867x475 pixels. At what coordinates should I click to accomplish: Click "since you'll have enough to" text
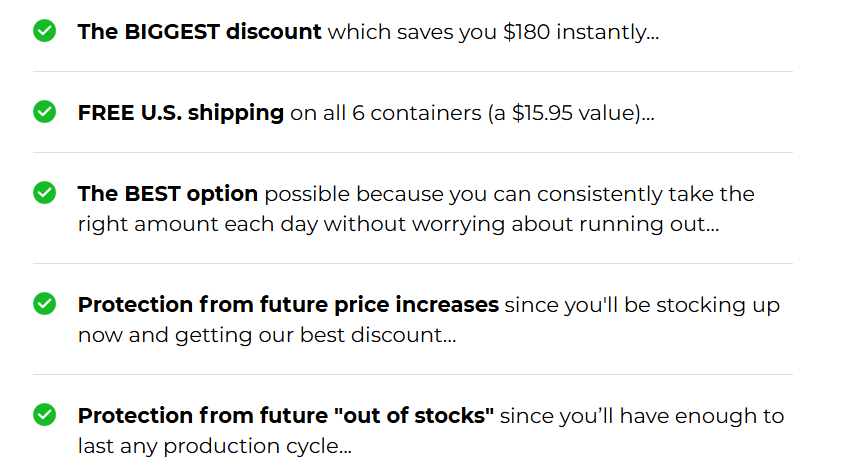(642, 416)
